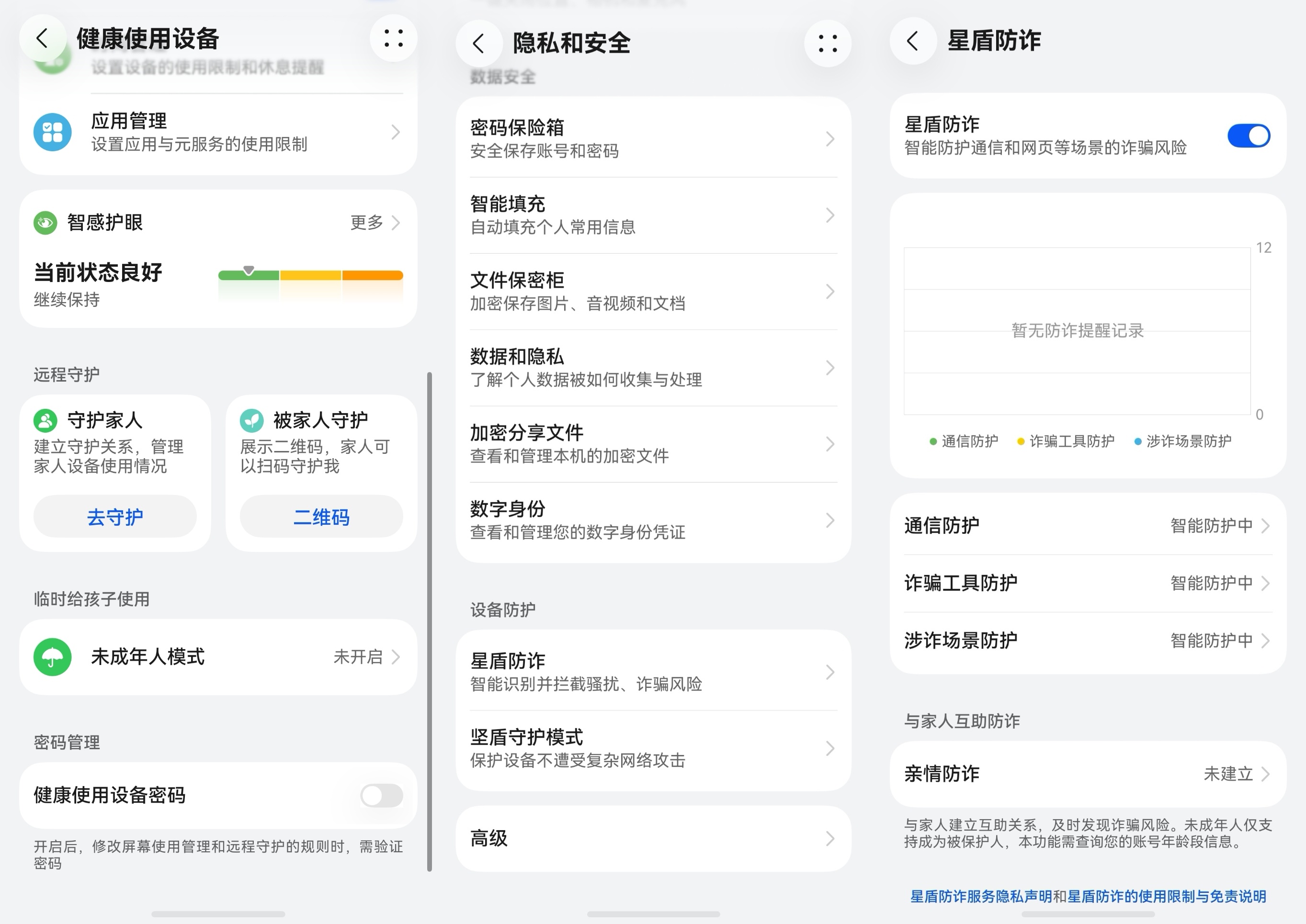Tap green segment of eye status bar
The image size is (1306, 924).
249,275
